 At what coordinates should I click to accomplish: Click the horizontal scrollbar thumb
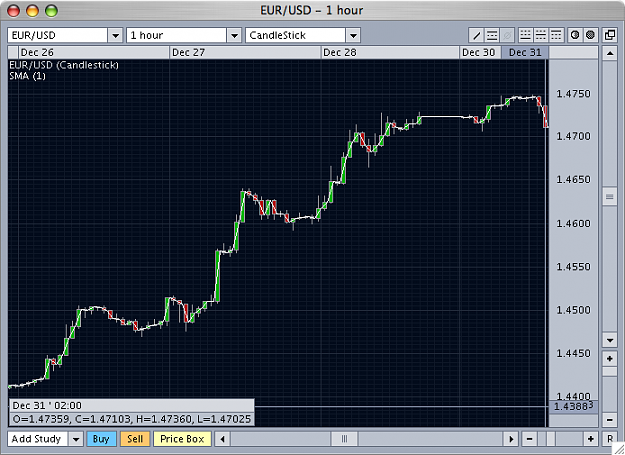click(x=344, y=439)
